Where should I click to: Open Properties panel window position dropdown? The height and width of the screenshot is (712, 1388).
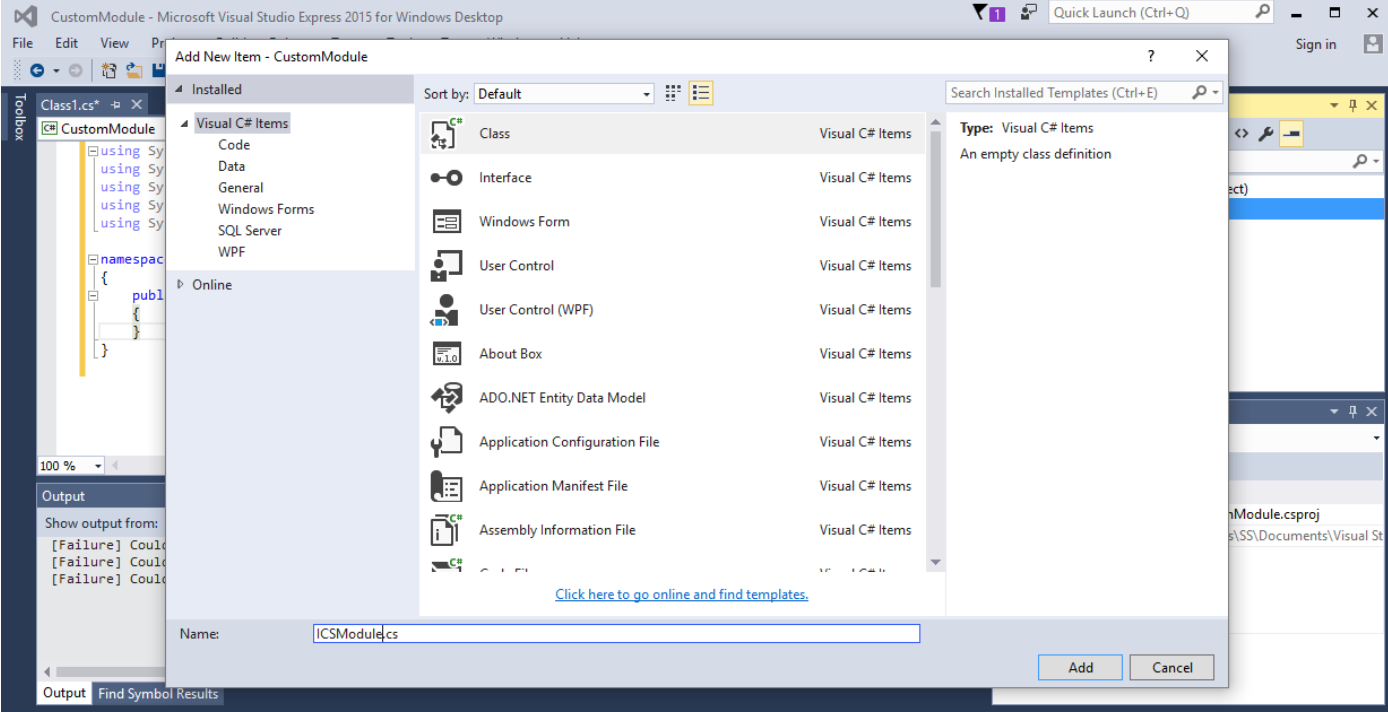click(x=1333, y=411)
